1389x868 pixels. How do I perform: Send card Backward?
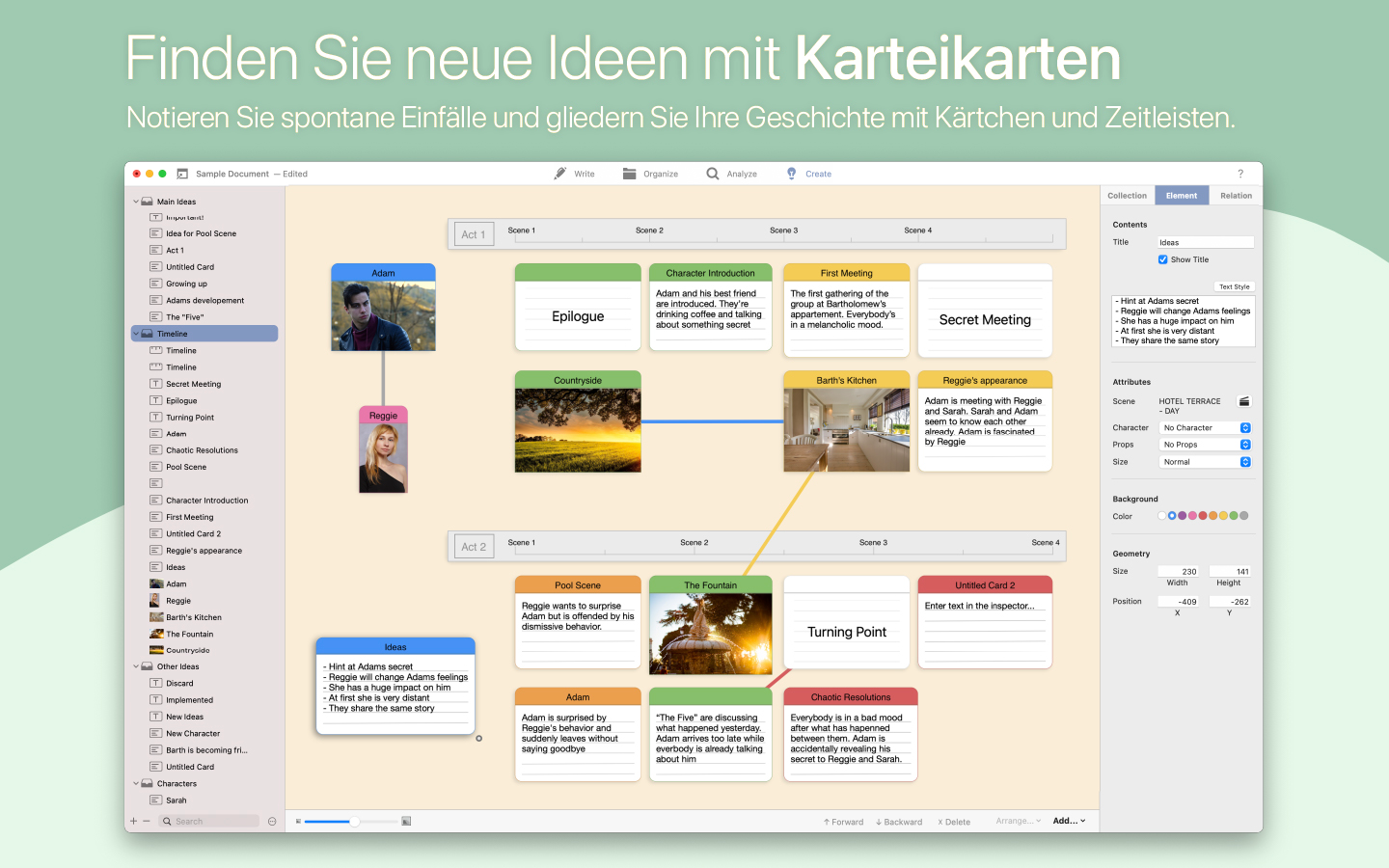(899, 822)
